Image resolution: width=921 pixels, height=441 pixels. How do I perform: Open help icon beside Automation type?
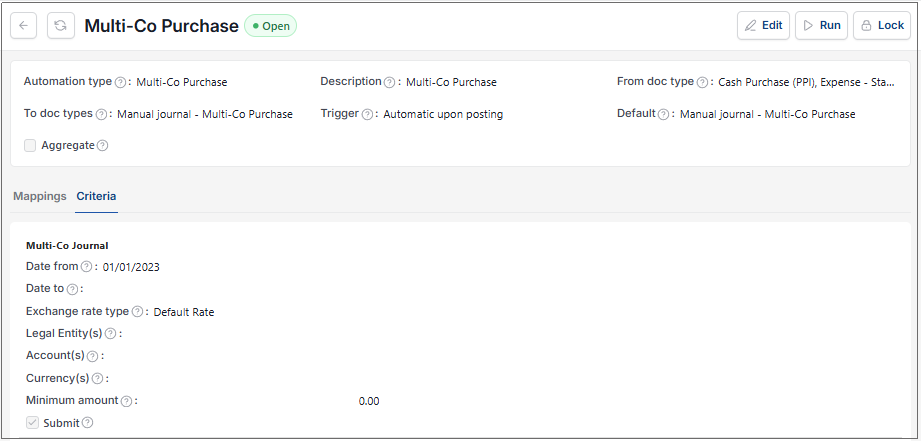tap(120, 82)
